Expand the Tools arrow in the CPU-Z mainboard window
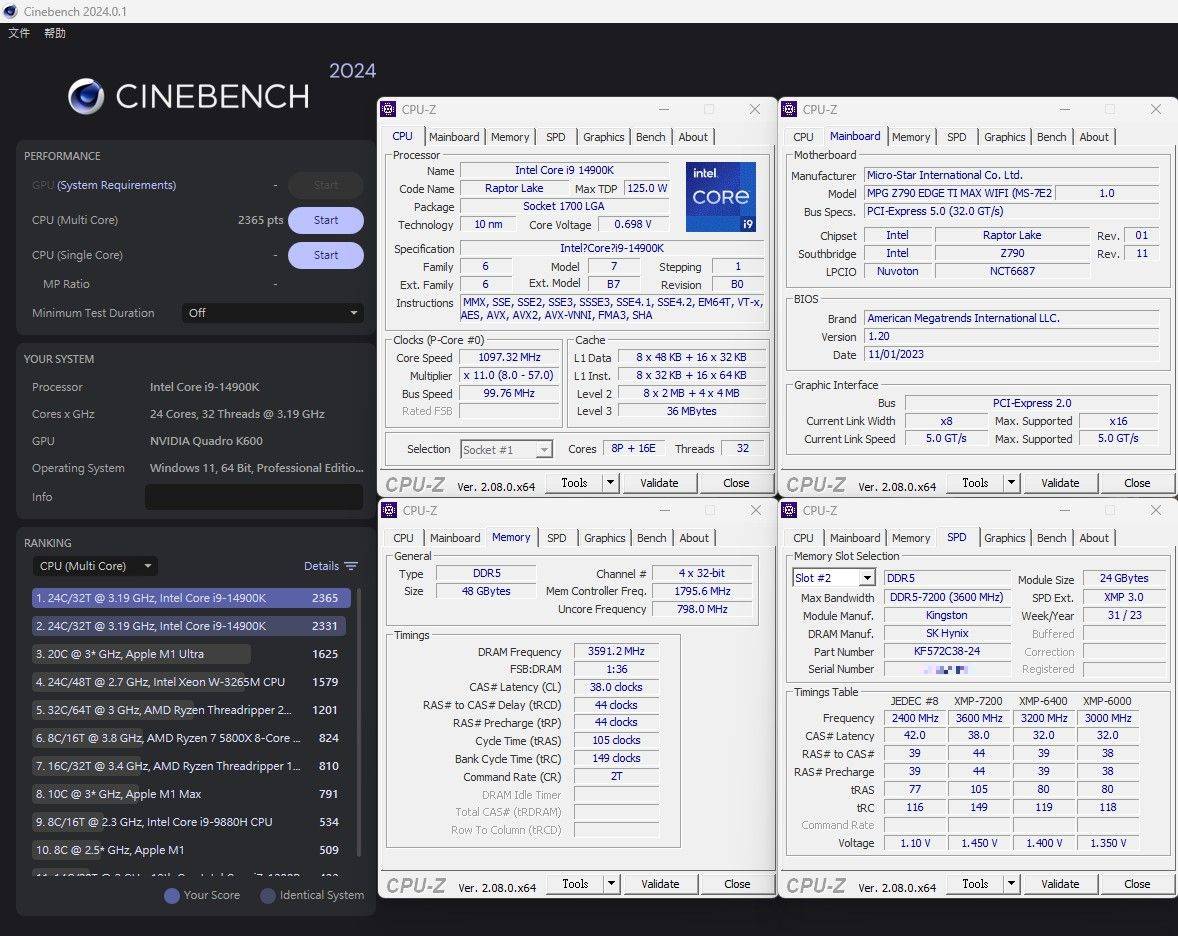 point(1012,483)
